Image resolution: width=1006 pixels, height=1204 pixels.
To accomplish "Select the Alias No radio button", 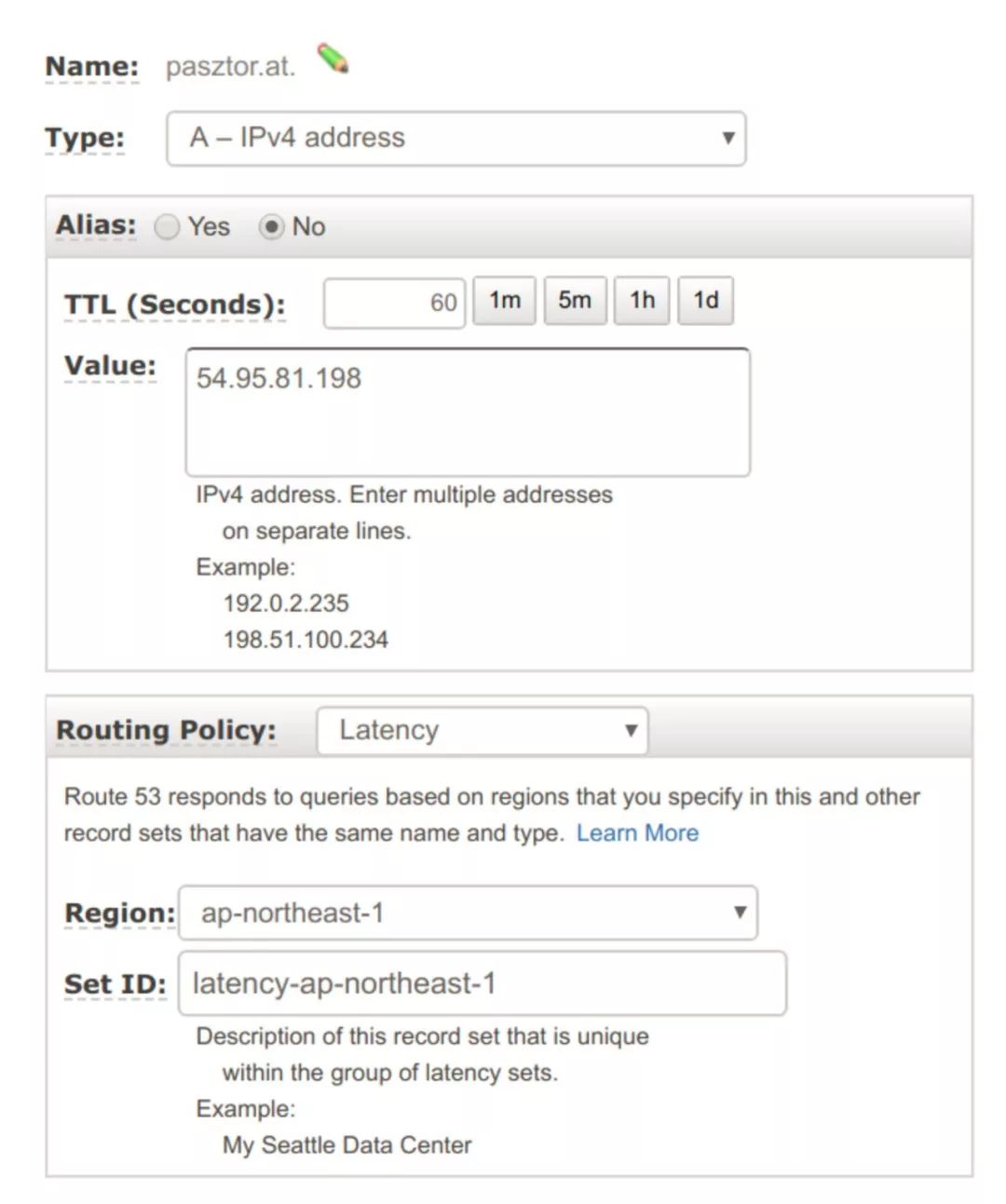I will 271,227.
